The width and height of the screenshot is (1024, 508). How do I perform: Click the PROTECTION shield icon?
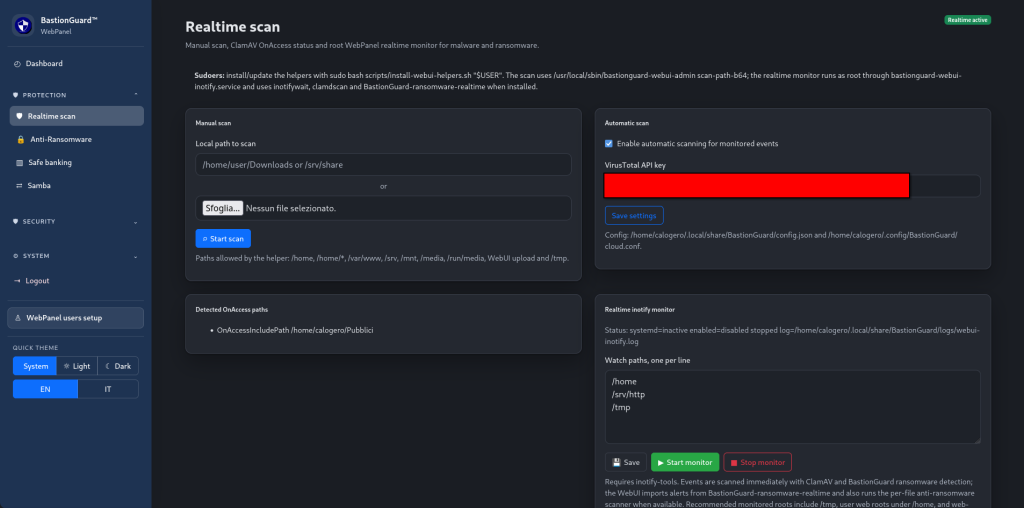[16, 95]
